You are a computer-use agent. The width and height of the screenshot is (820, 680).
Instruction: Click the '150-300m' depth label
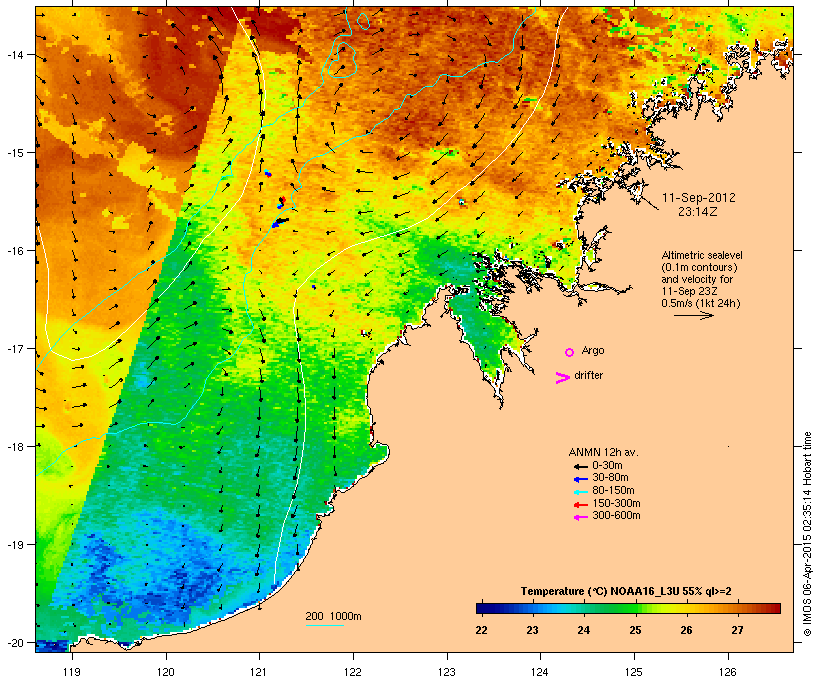616,503
